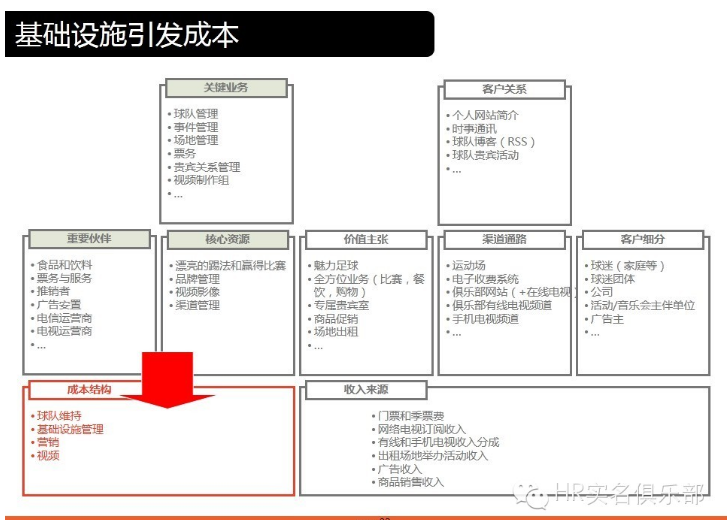727x520 pixels.
Task: Click the 视频影像 item
Action: click(197, 292)
